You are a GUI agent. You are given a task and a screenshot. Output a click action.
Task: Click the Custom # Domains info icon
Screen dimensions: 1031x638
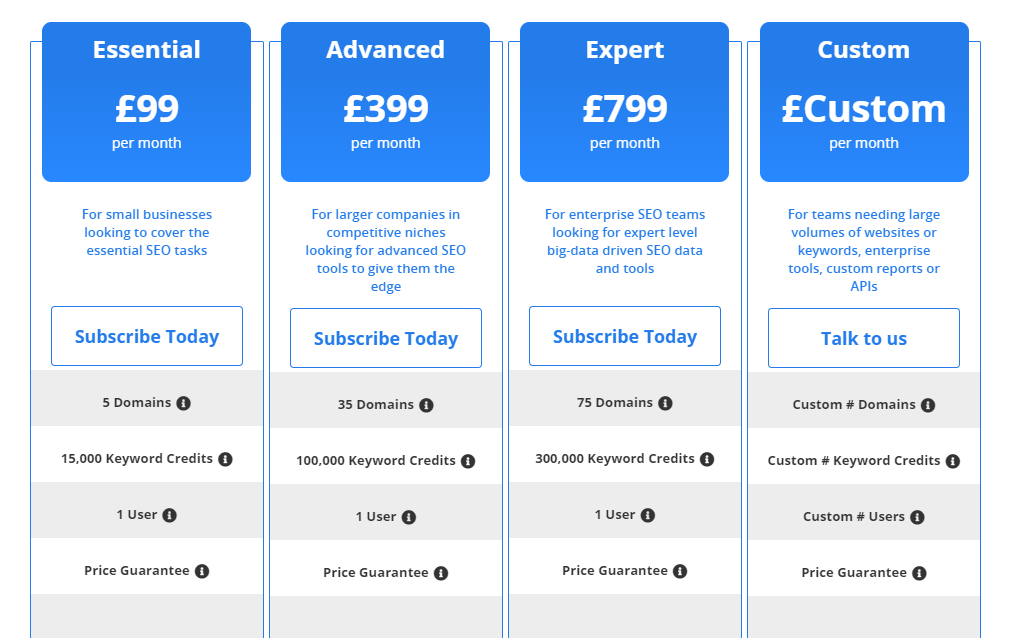(x=927, y=404)
